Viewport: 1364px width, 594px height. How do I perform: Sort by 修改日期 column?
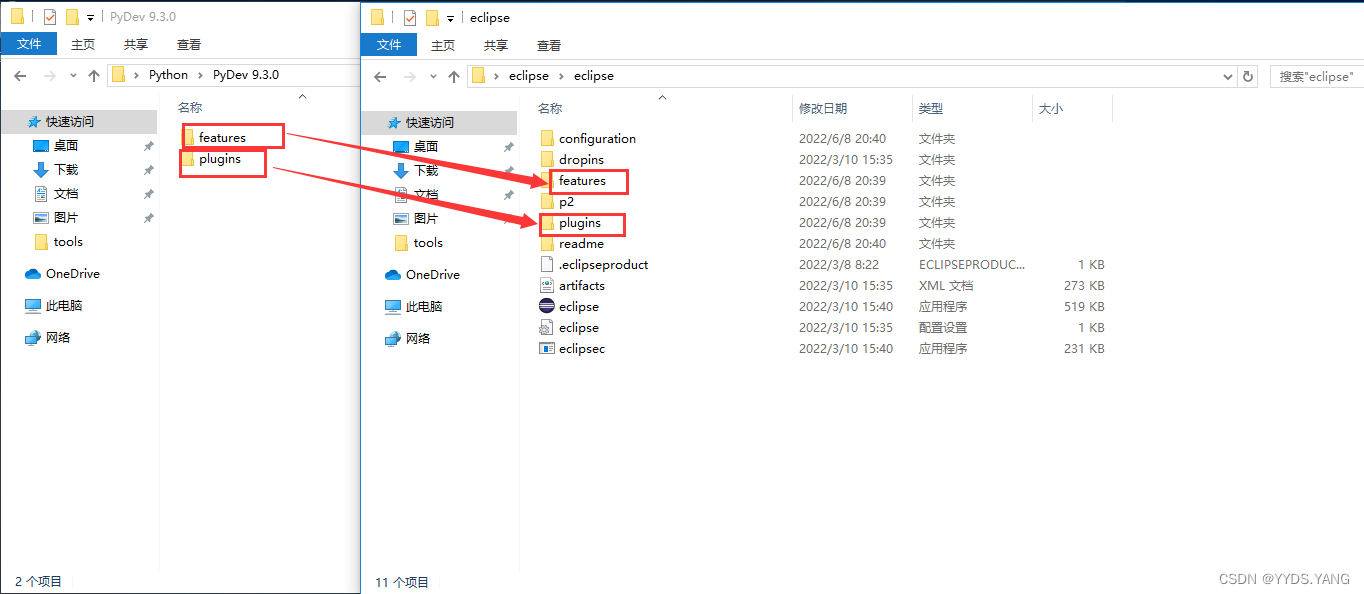tap(823, 108)
